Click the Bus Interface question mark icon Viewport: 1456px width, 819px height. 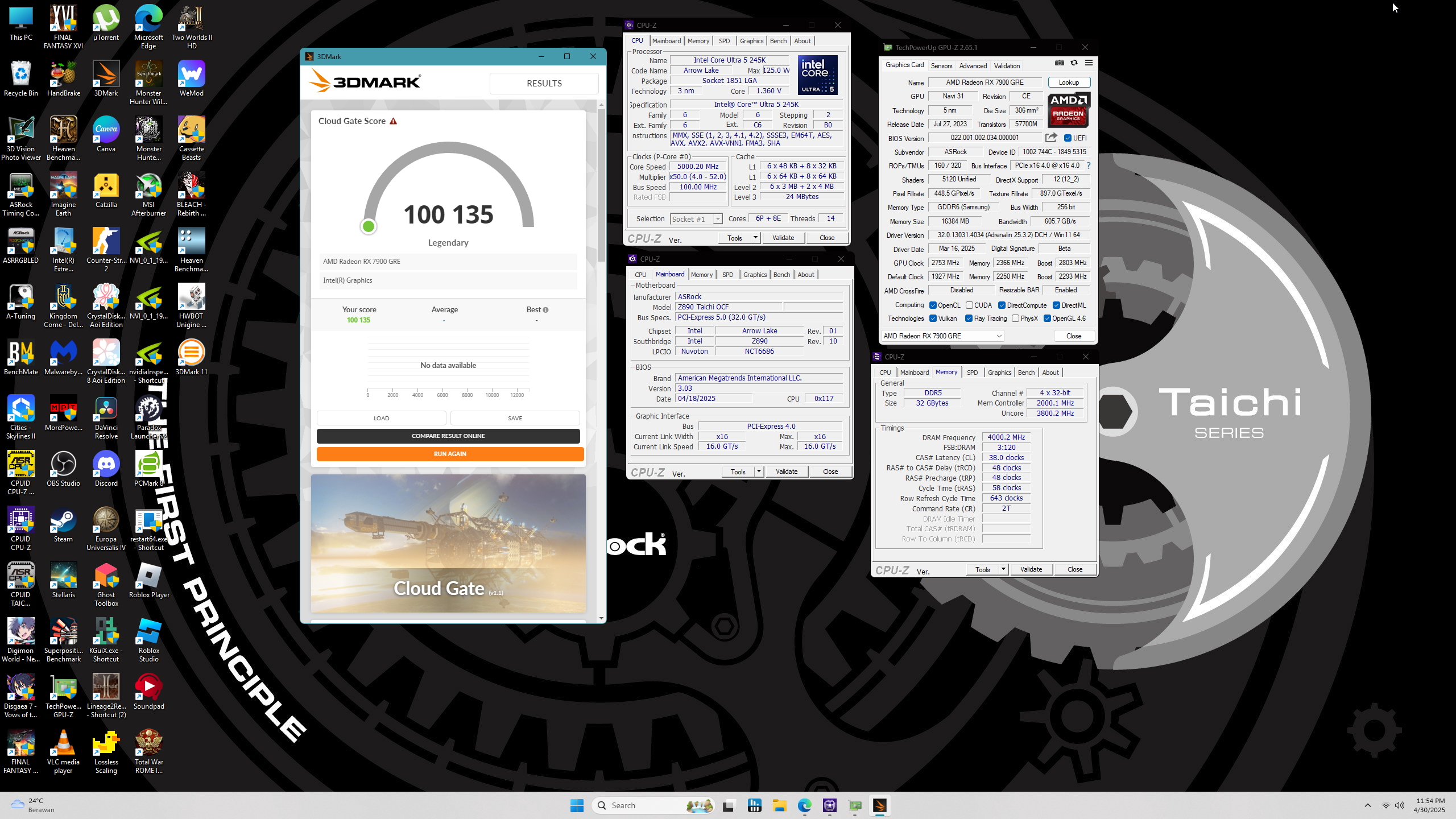(1089, 166)
